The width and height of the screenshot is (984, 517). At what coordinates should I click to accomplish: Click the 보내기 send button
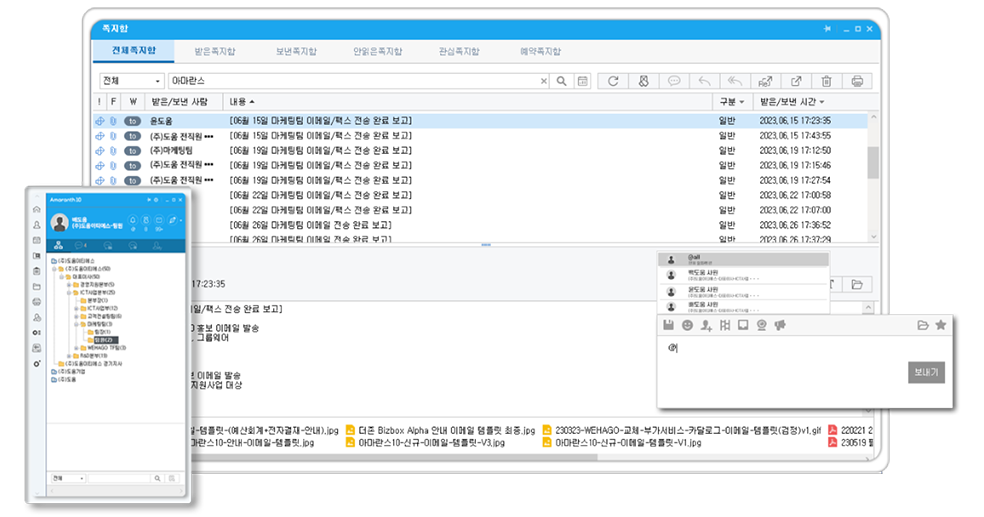pos(926,373)
